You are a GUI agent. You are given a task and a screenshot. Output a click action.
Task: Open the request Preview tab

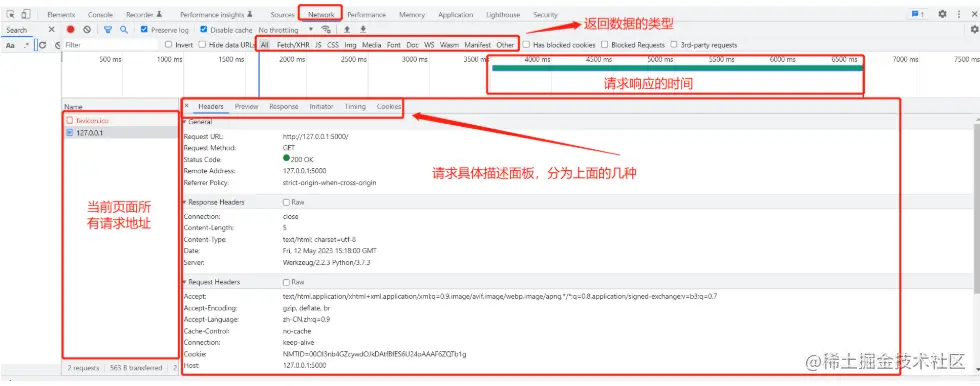(246, 107)
